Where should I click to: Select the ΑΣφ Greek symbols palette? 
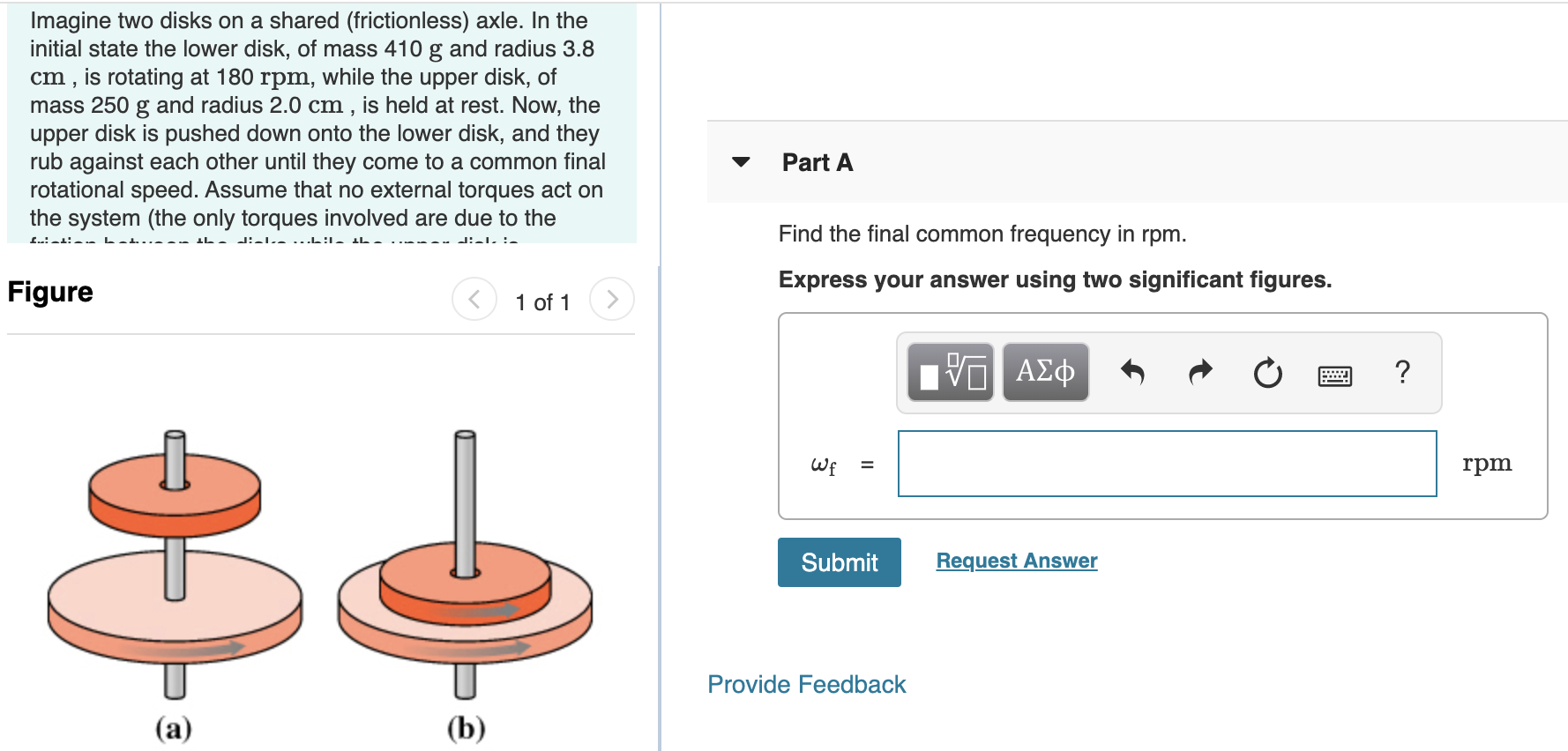[1045, 371]
